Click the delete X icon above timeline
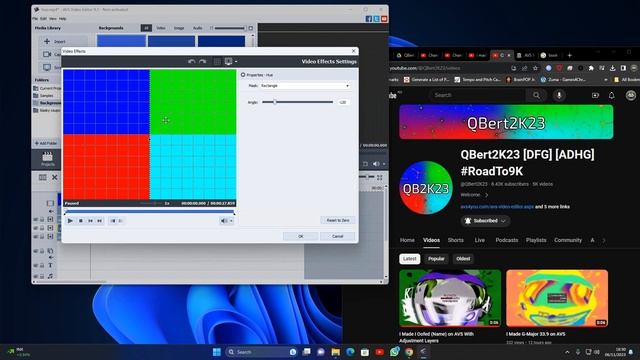The width and height of the screenshot is (640, 360). coord(54,177)
